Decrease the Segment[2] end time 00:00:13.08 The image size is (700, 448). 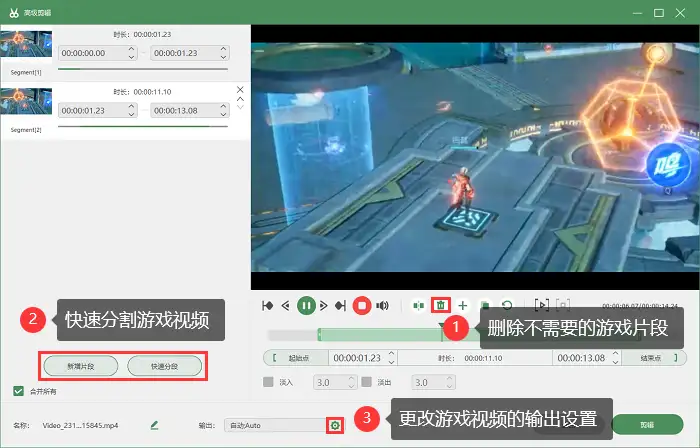click(224, 114)
